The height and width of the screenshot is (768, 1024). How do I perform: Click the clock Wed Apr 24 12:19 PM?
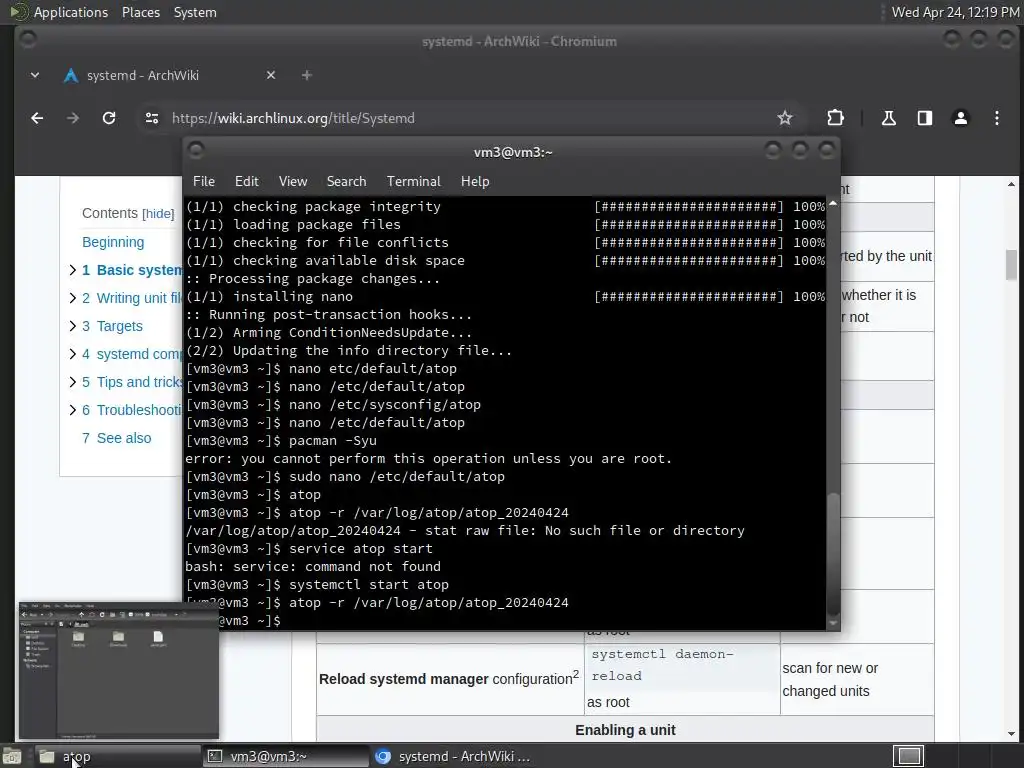(x=955, y=12)
